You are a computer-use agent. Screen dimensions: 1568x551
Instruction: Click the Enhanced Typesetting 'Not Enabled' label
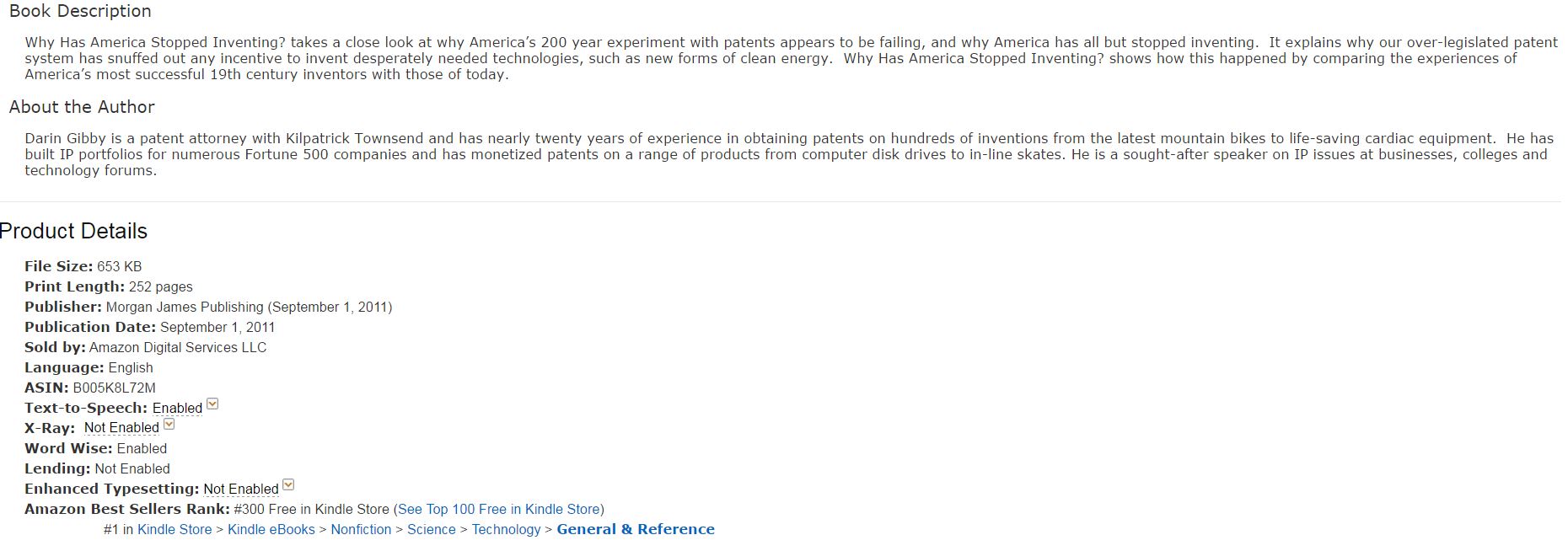[x=241, y=489]
